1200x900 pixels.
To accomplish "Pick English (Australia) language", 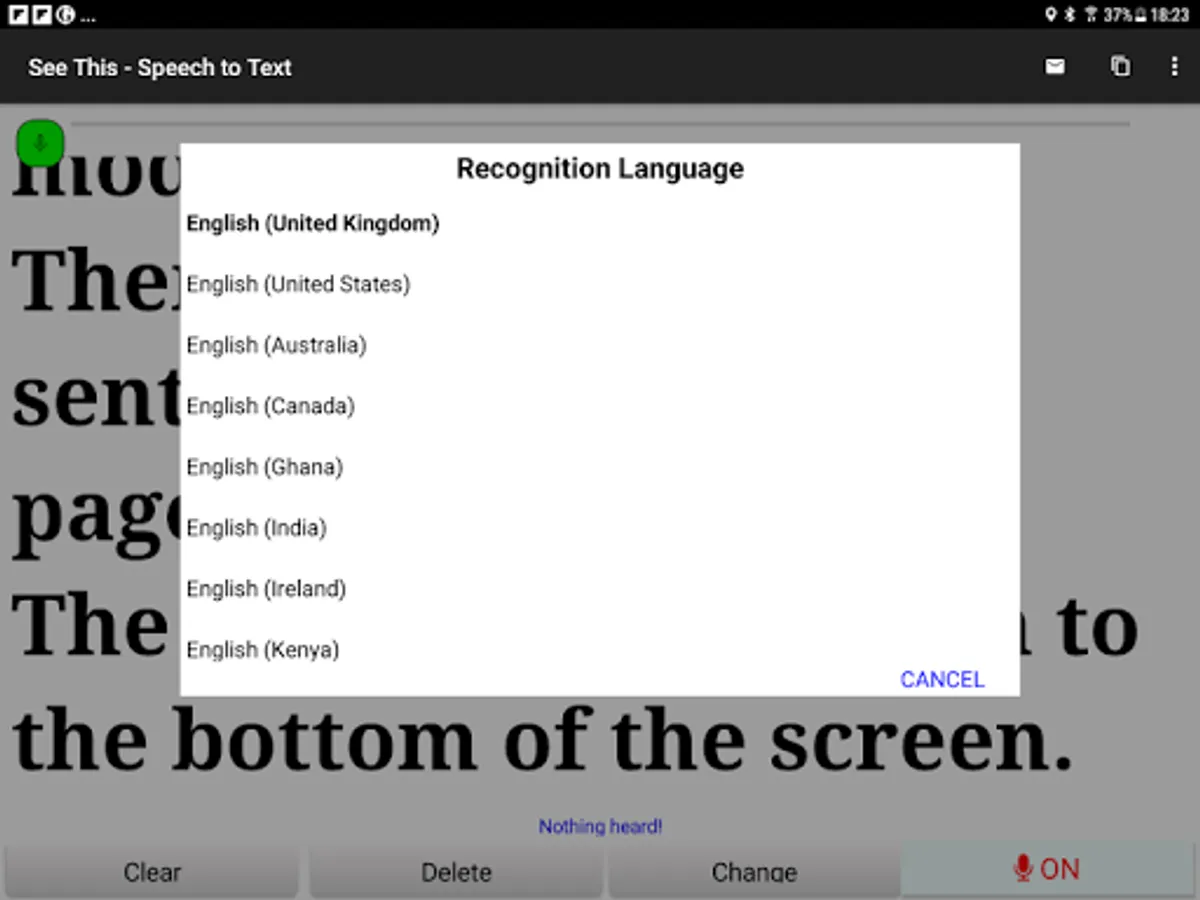I will click(600, 345).
